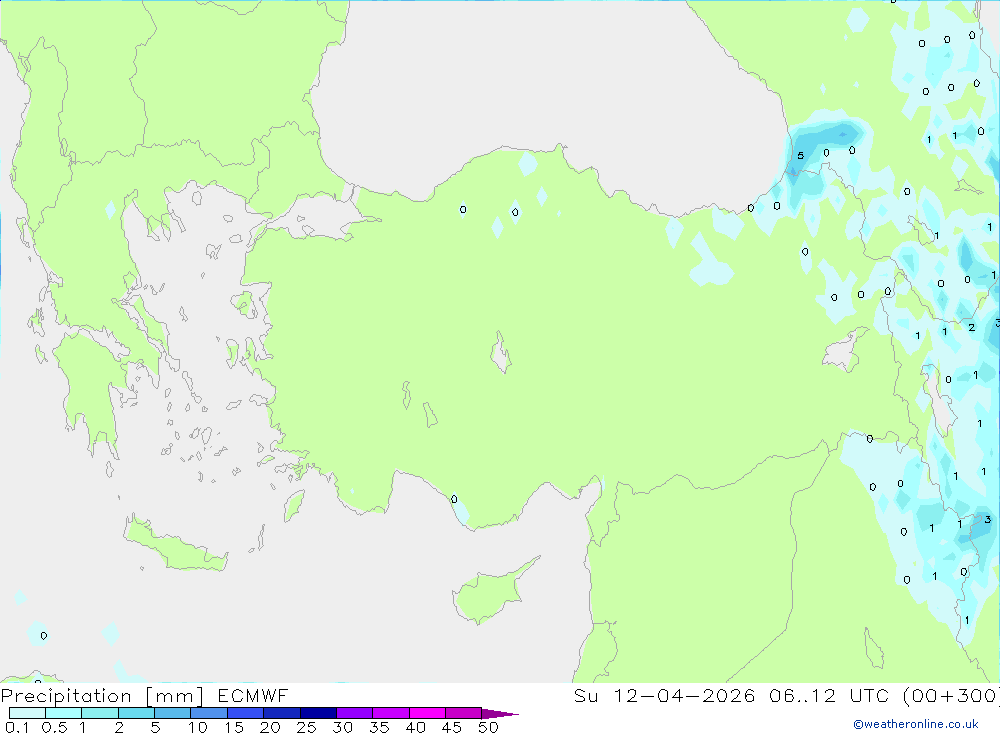Click the arrow tip ending the legend scale
The width and height of the screenshot is (1000, 733).
click(501, 714)
